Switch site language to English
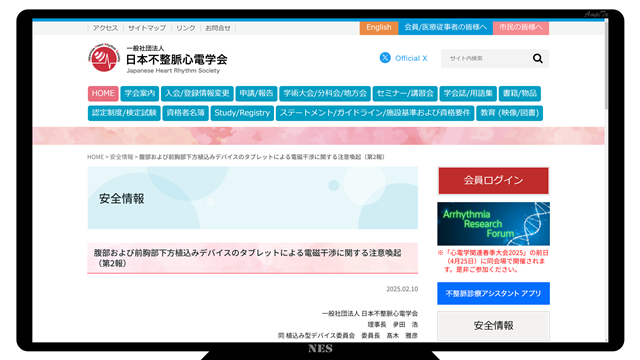 tap(379, 27)
